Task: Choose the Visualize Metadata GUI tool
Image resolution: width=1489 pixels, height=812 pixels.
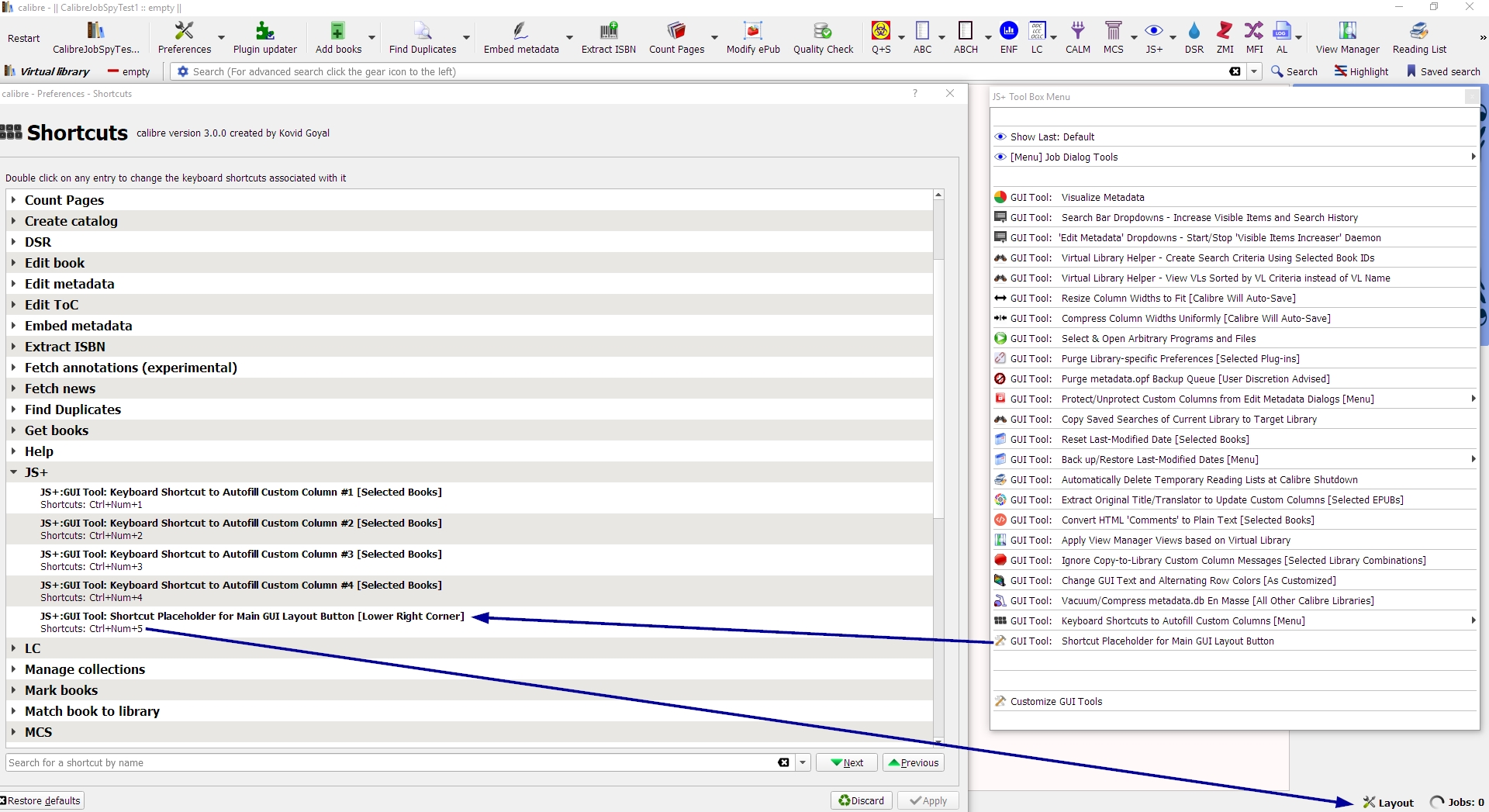Action: 1235,197
